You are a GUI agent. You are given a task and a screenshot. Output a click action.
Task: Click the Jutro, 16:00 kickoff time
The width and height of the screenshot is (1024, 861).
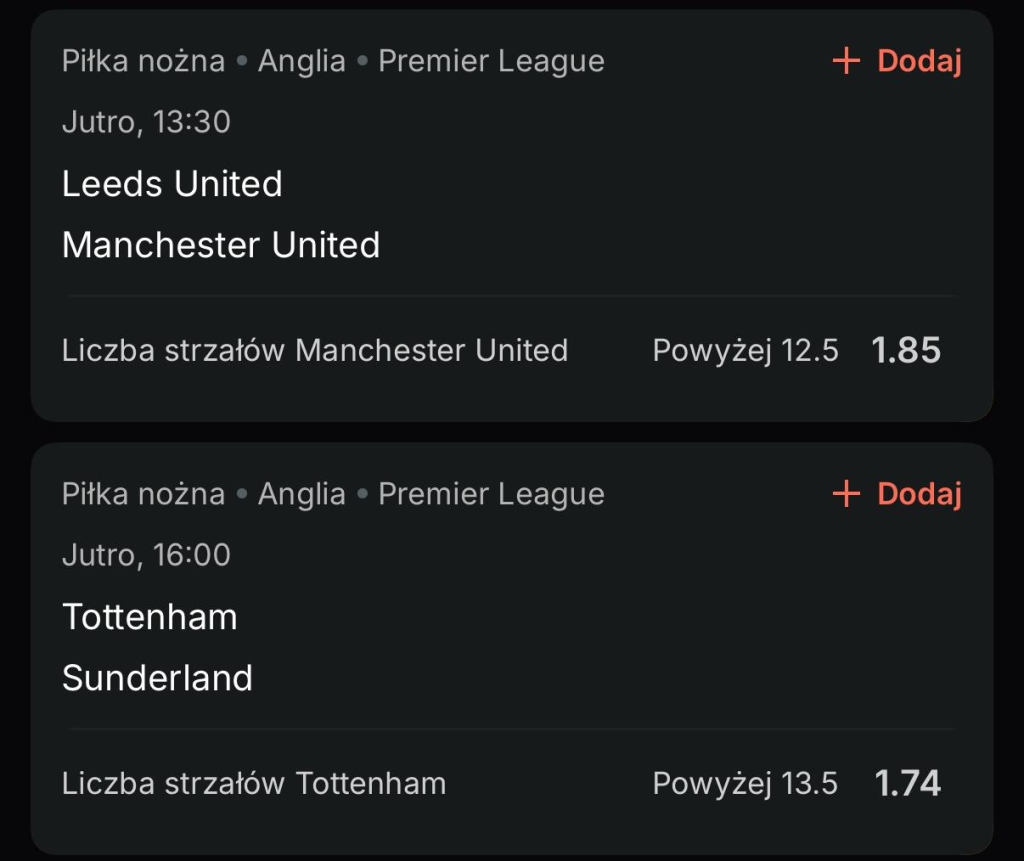146,555
